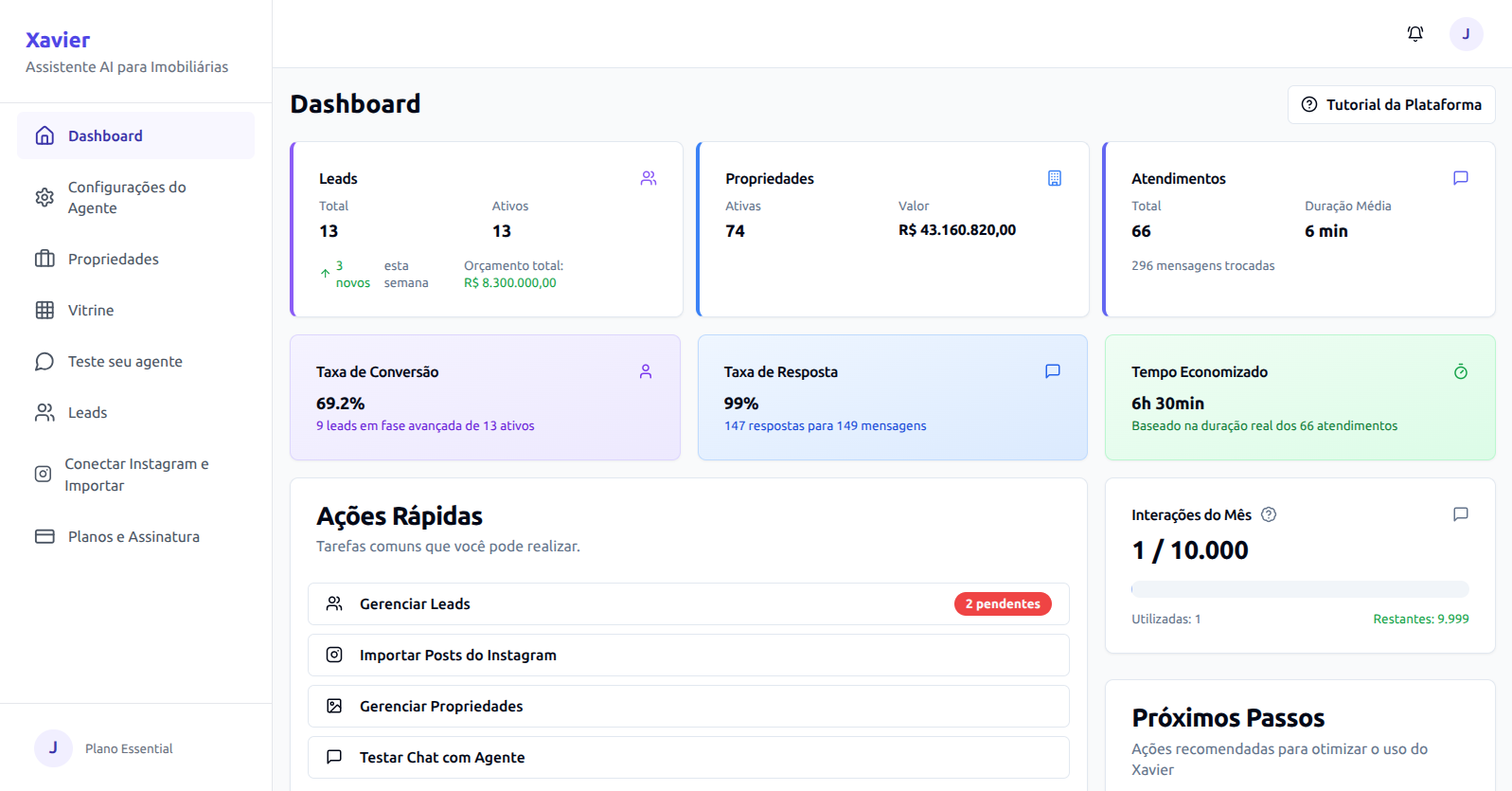The width and height of the screenshot is (1512, 791).
Task: Click the 1 / 10.000 interactions count
Action: [1190, 550]
